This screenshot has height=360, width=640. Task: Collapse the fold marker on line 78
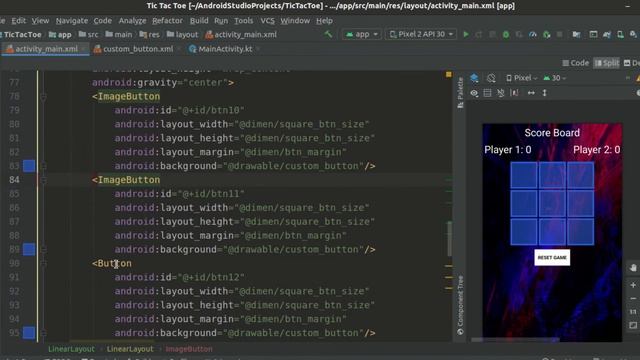(x=43, y=97)
